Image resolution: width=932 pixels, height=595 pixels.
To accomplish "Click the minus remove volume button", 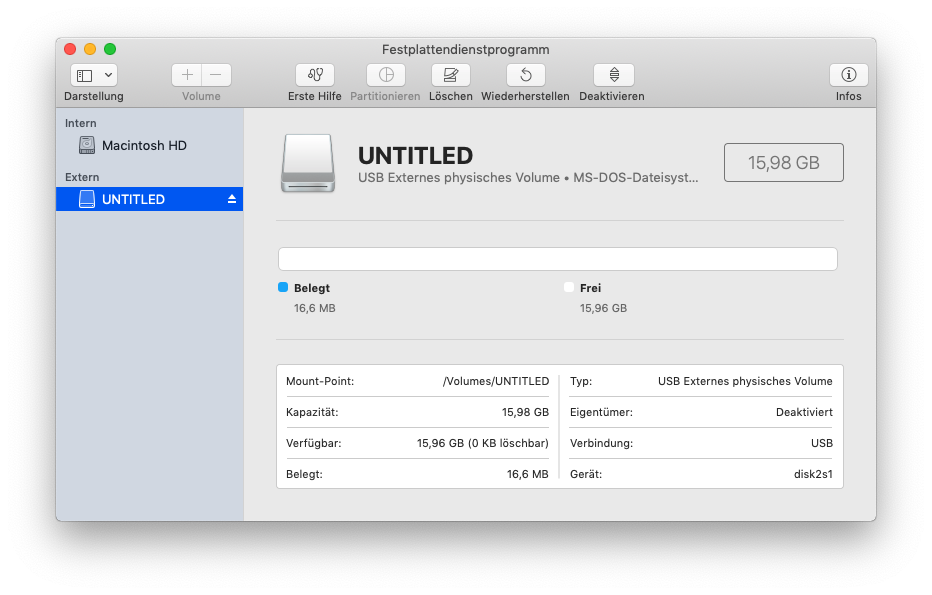I will point(216,75).
